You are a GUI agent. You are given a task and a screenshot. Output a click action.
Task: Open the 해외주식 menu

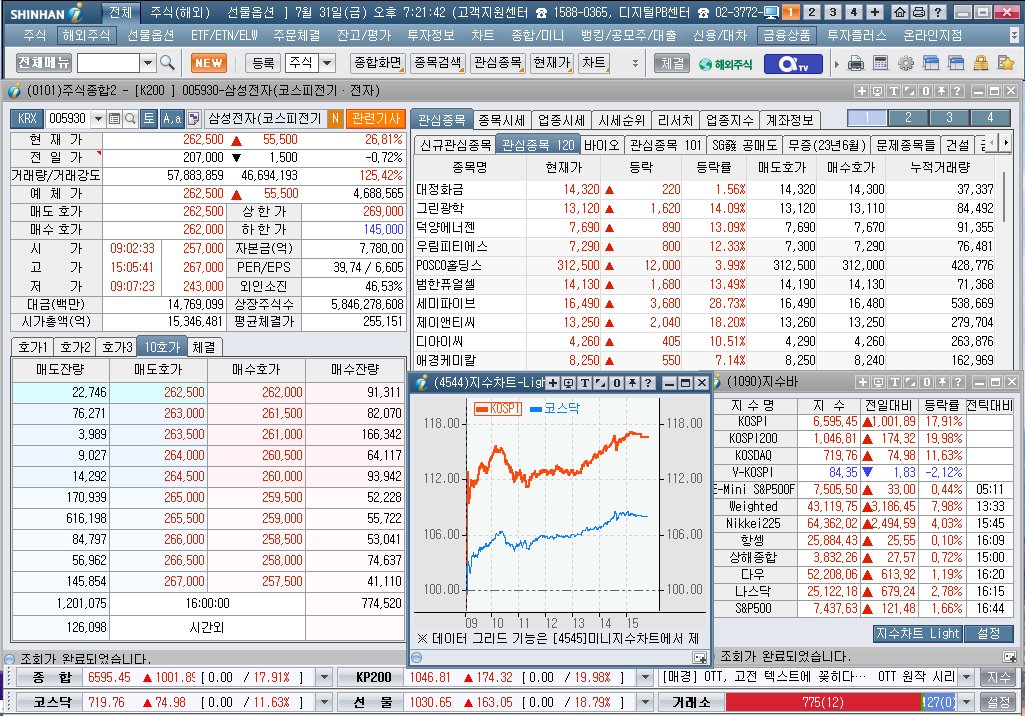(x=86, y=35)
